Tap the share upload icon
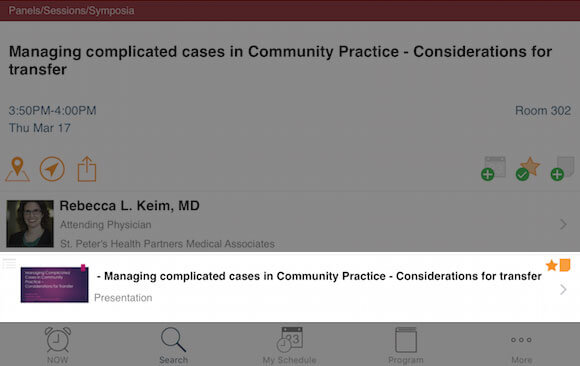This screenshot has width=580, height=366. click(x=87, y=169)
